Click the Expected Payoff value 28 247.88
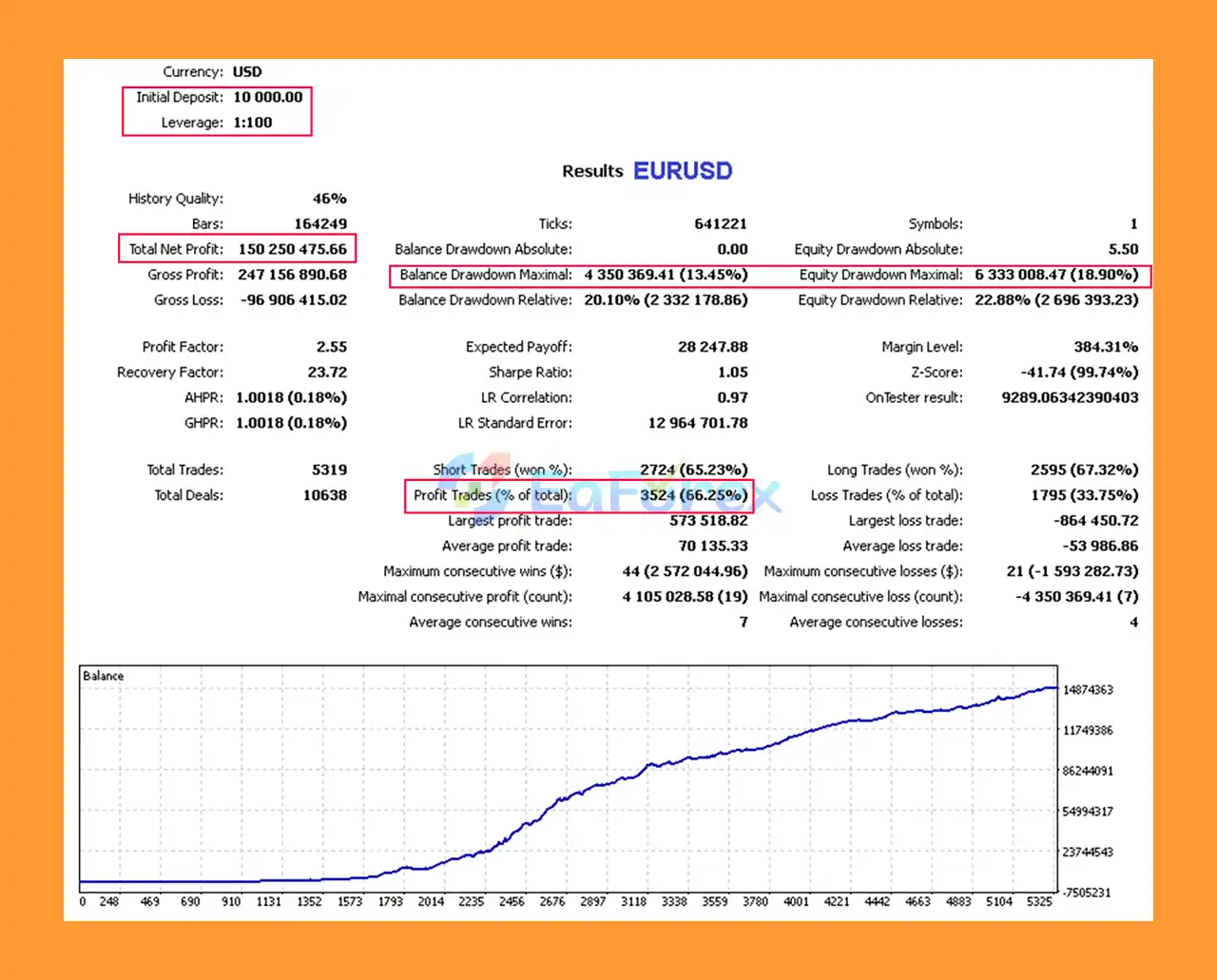 (712, 347)
